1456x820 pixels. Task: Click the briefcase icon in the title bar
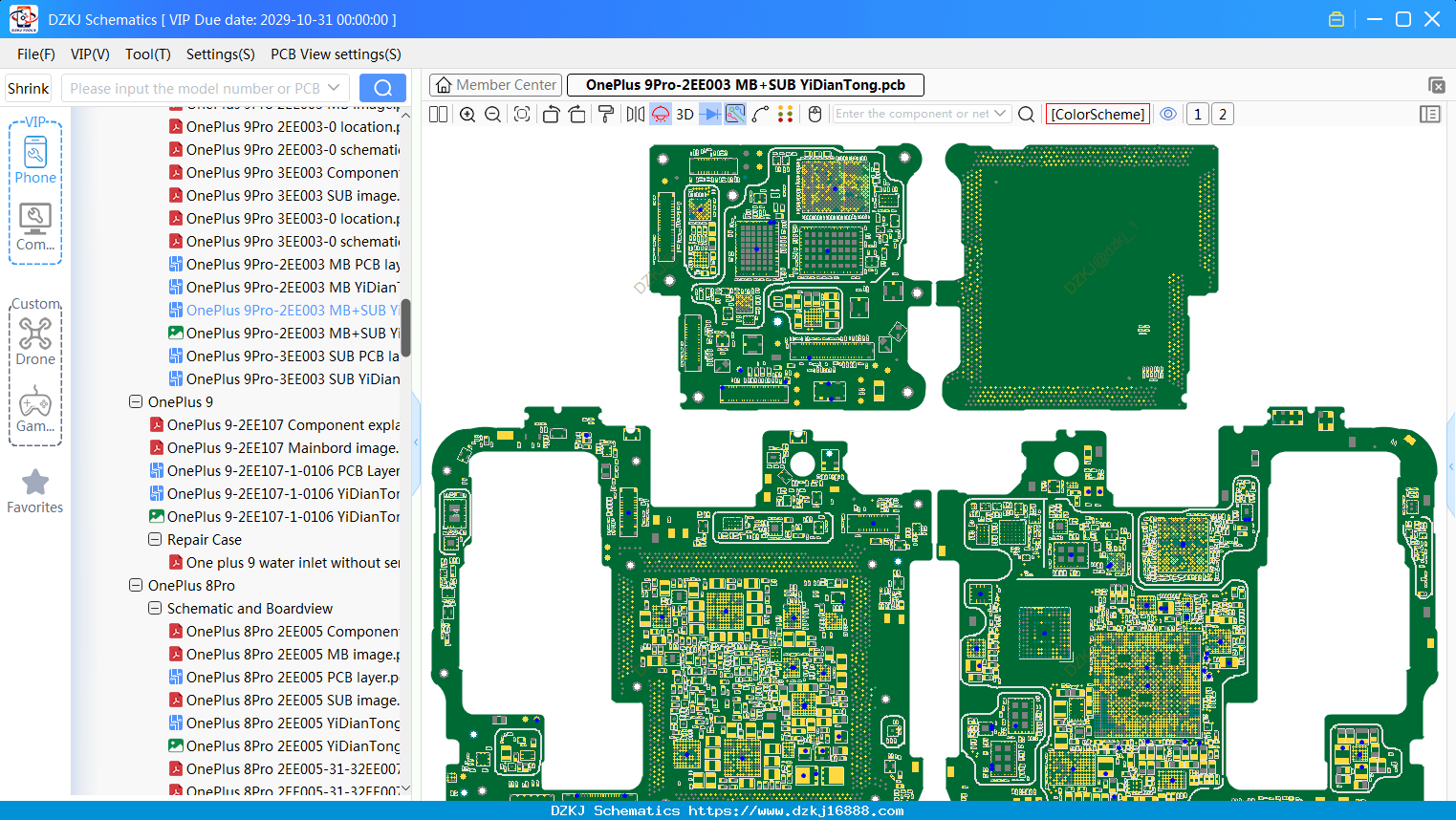tap(1336, 19)
